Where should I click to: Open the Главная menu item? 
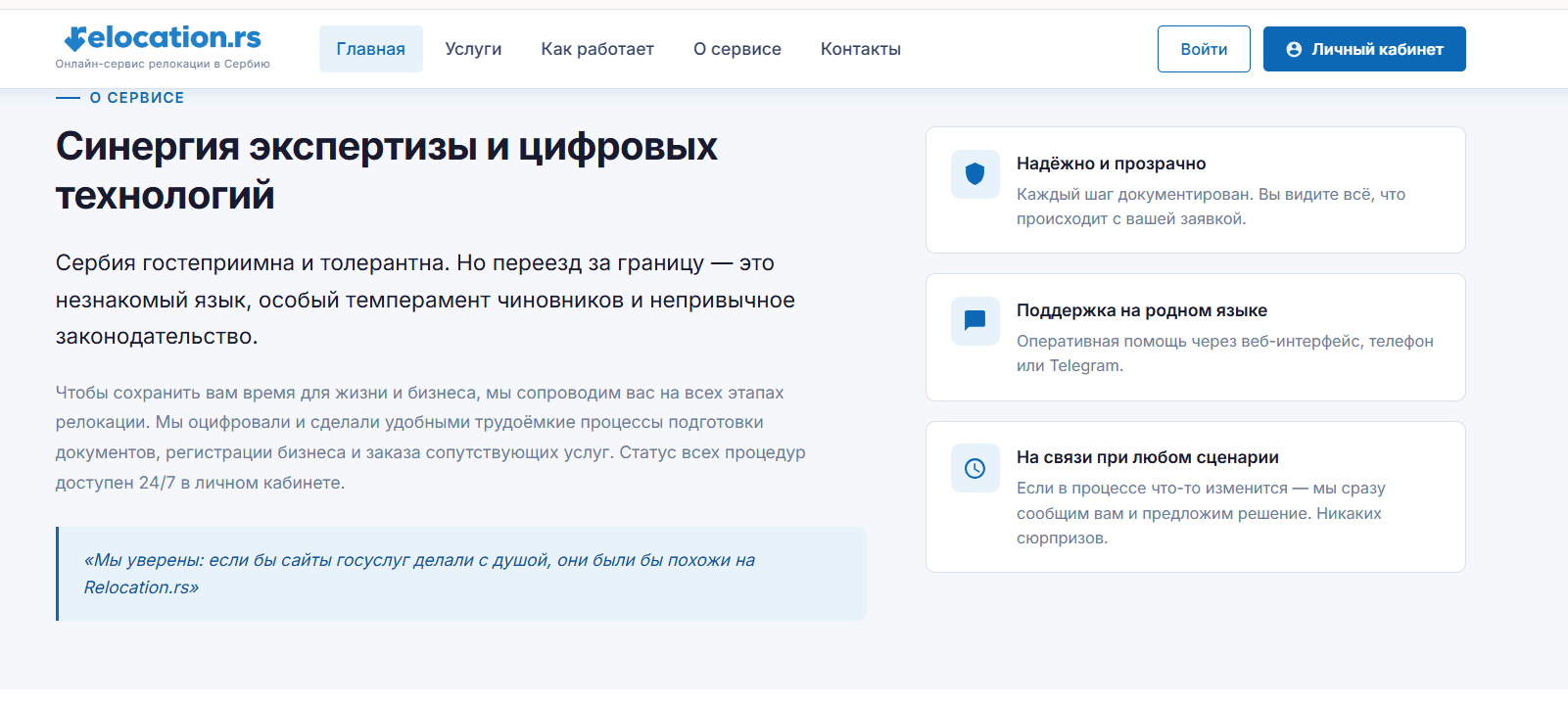370,49
